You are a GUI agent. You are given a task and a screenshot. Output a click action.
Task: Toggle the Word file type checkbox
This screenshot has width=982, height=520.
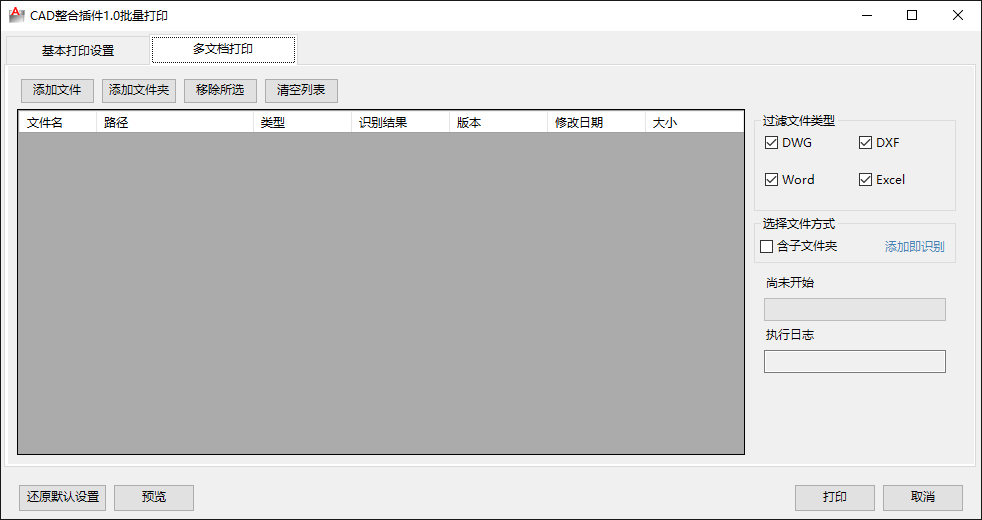pos(789,180)
